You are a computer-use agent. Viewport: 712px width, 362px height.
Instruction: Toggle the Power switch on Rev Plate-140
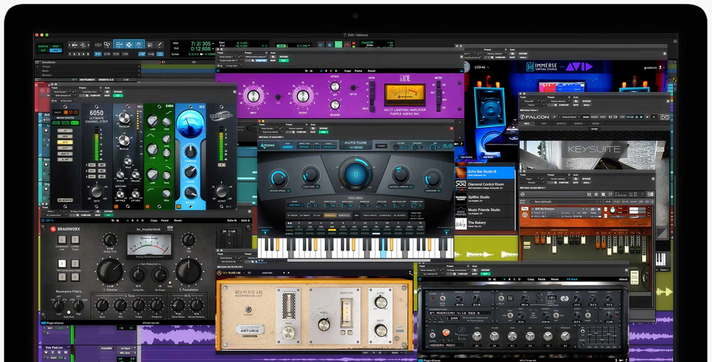pos(248,310)
